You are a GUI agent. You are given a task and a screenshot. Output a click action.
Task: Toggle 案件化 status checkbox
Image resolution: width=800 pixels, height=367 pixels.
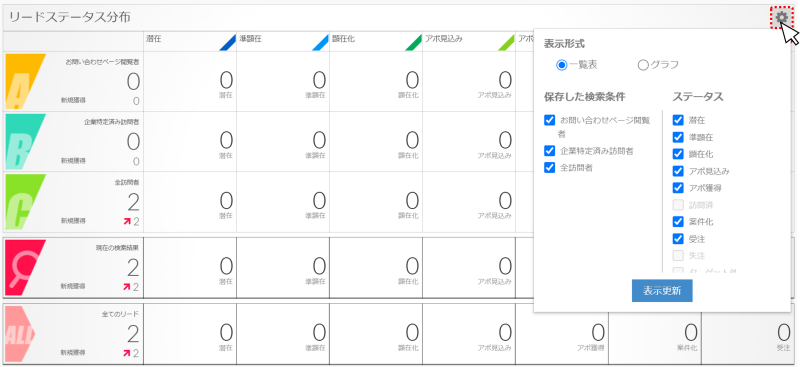click(678, 222)
